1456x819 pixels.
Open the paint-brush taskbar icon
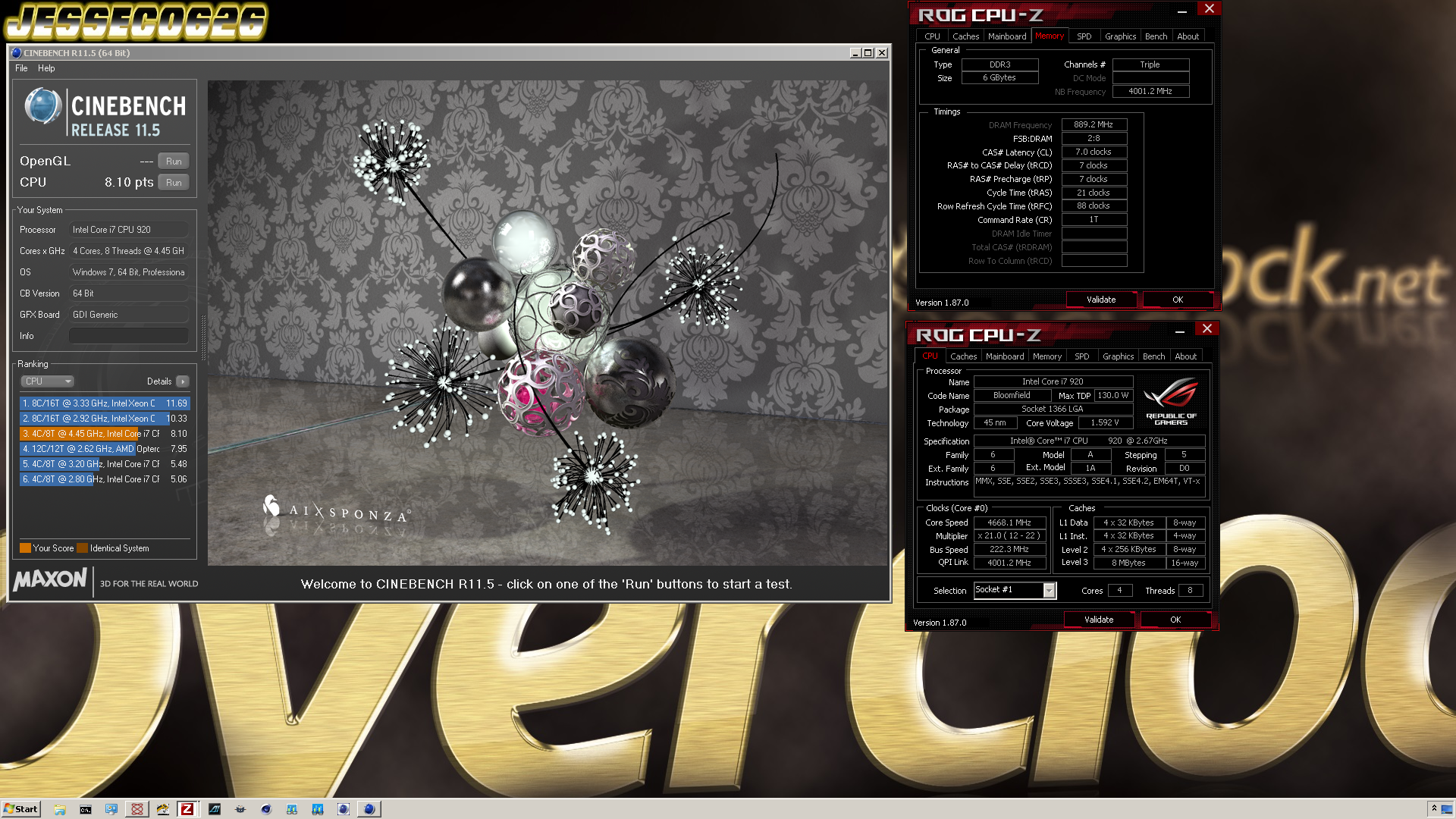163,809
